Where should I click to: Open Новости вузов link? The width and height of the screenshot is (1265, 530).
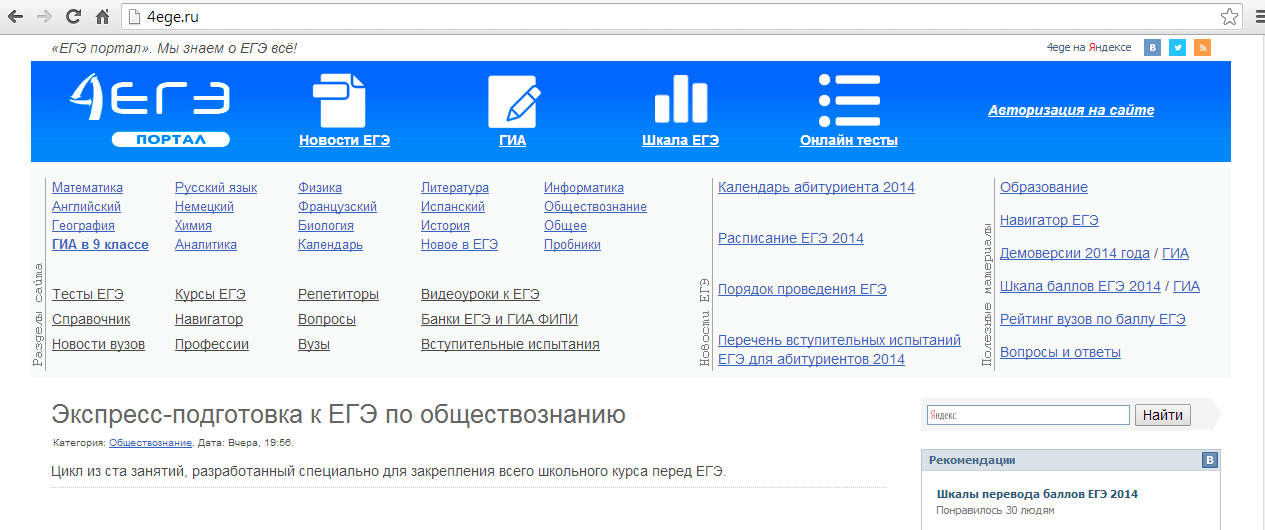click(x=98, y=344)
